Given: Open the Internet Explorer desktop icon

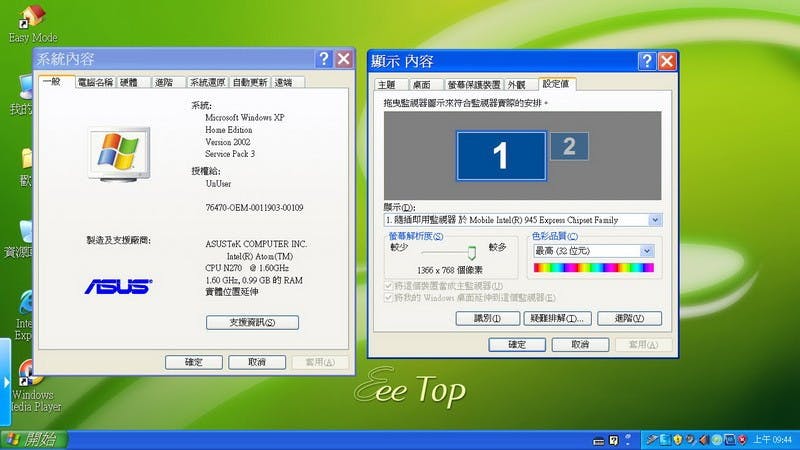Looking at the screenshot, I should click(23, 315).
